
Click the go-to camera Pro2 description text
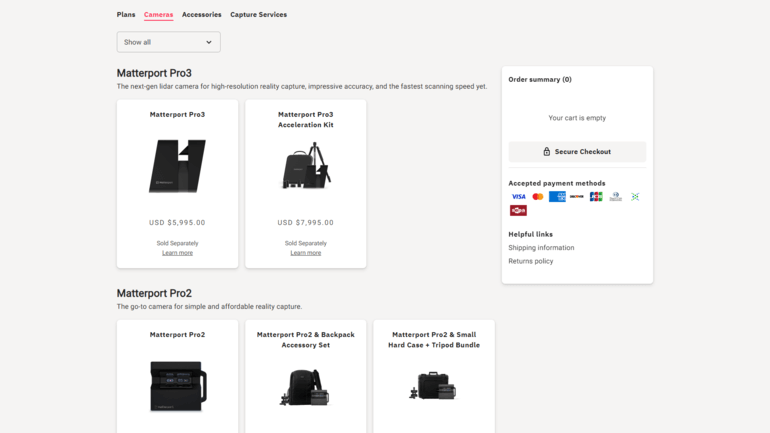pos(209,306)
